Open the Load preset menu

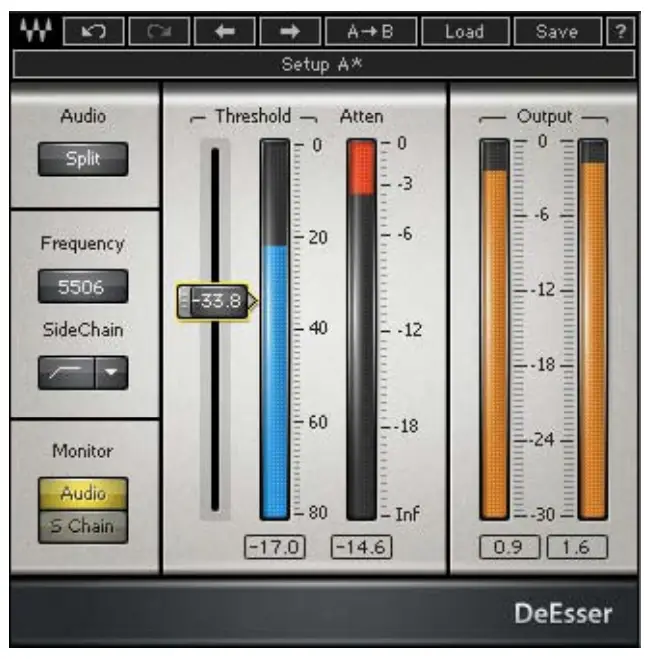[x=465, y=31]
